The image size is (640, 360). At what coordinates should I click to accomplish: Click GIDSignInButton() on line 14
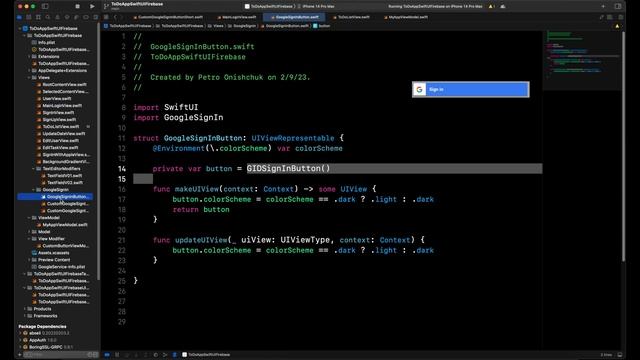click(288, 169)
